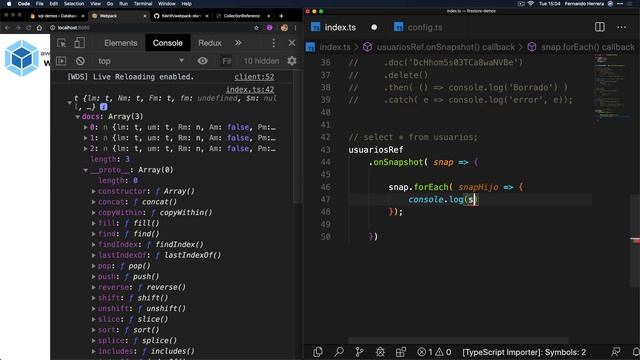
Task: Collapse the docs: Array(3) node
Action: pyautogui.click(x=78, y=117)
